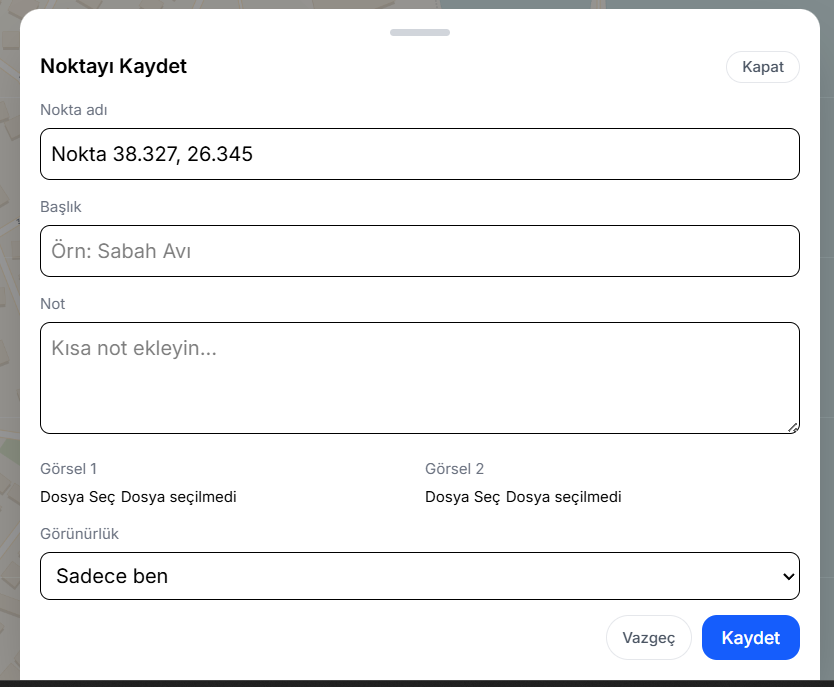Click the chevron arrow of visibility dropdown
Image resolution: width=834 pixels, height=687 pixels.
(788, 576)
